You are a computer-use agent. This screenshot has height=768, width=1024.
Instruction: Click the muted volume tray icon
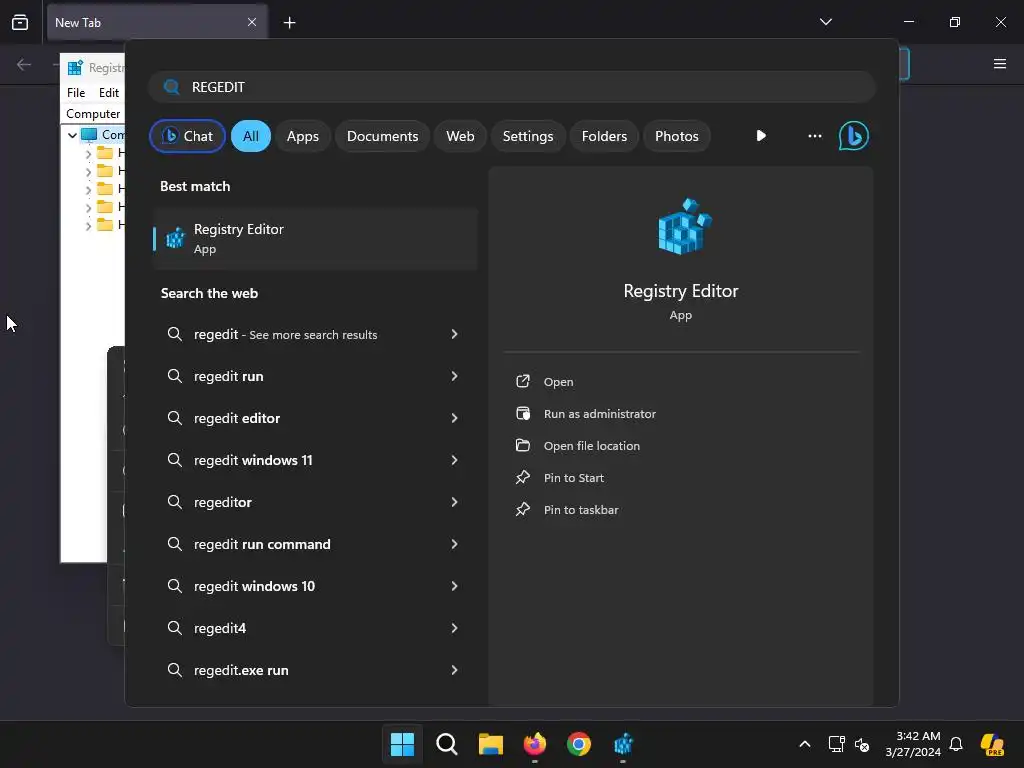click(862, 744)
